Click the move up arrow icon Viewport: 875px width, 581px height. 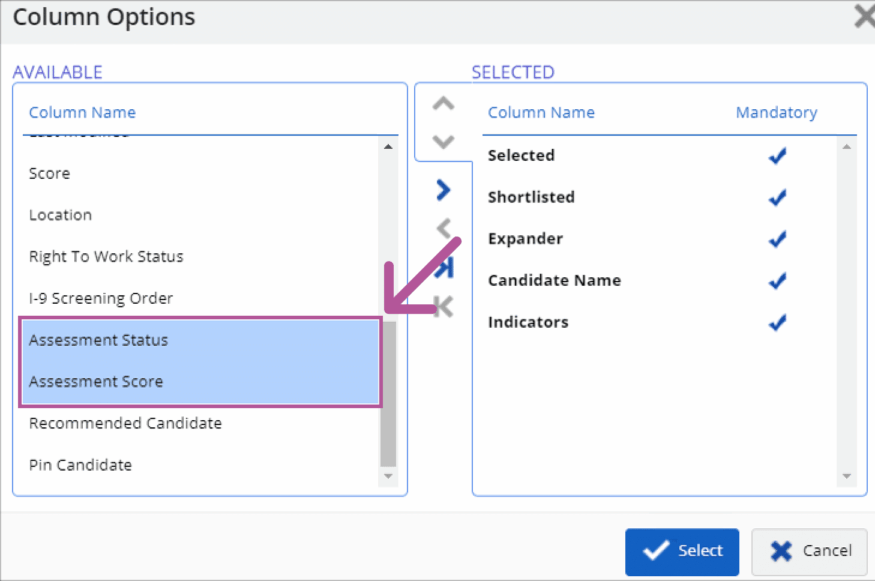click(443, 104)
